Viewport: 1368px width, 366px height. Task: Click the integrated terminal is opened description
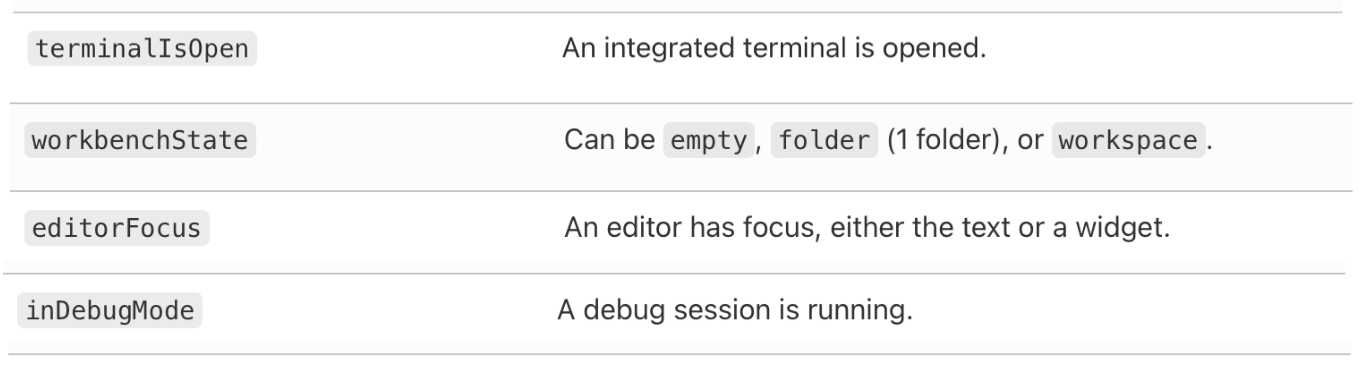774,49
